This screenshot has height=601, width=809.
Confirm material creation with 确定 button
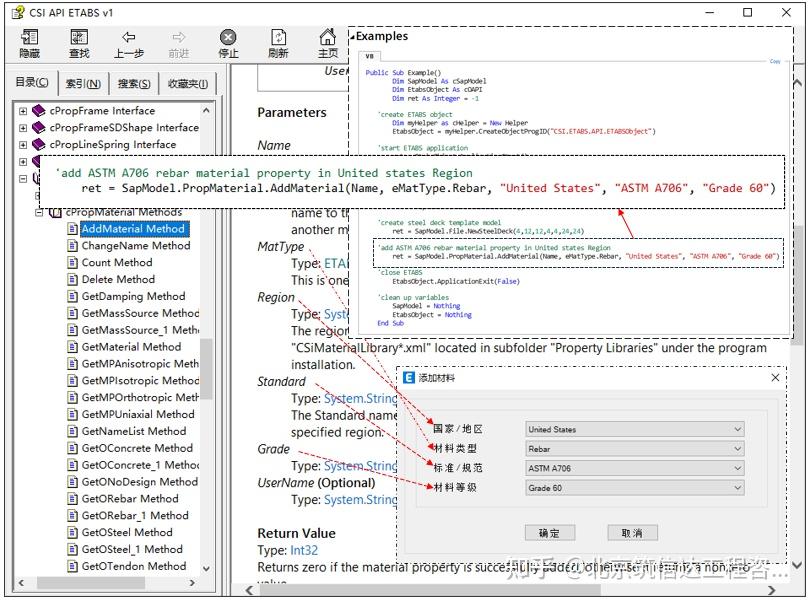(x=549, y=533)
